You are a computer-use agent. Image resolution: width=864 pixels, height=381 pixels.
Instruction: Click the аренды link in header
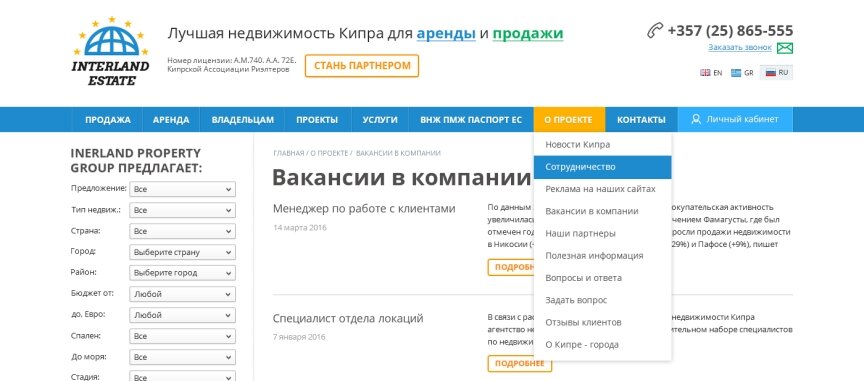446,34
